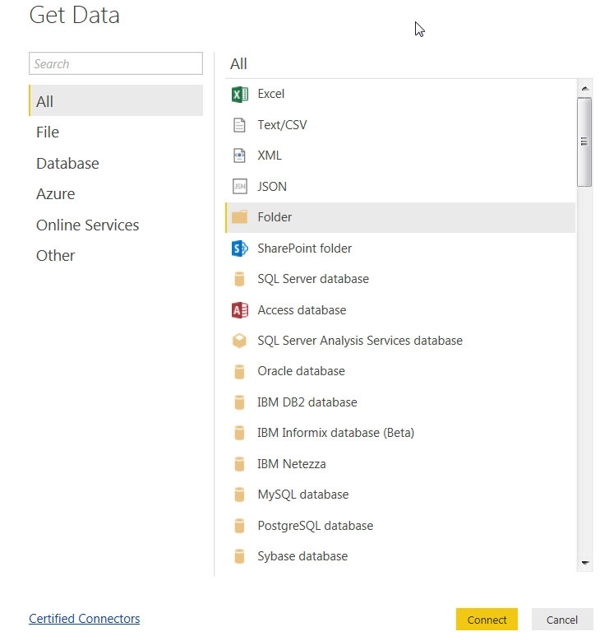The height and width of the screenshot is (640, 600).
Task: Cancel the Get Data dialog
Action: [562, 620]
